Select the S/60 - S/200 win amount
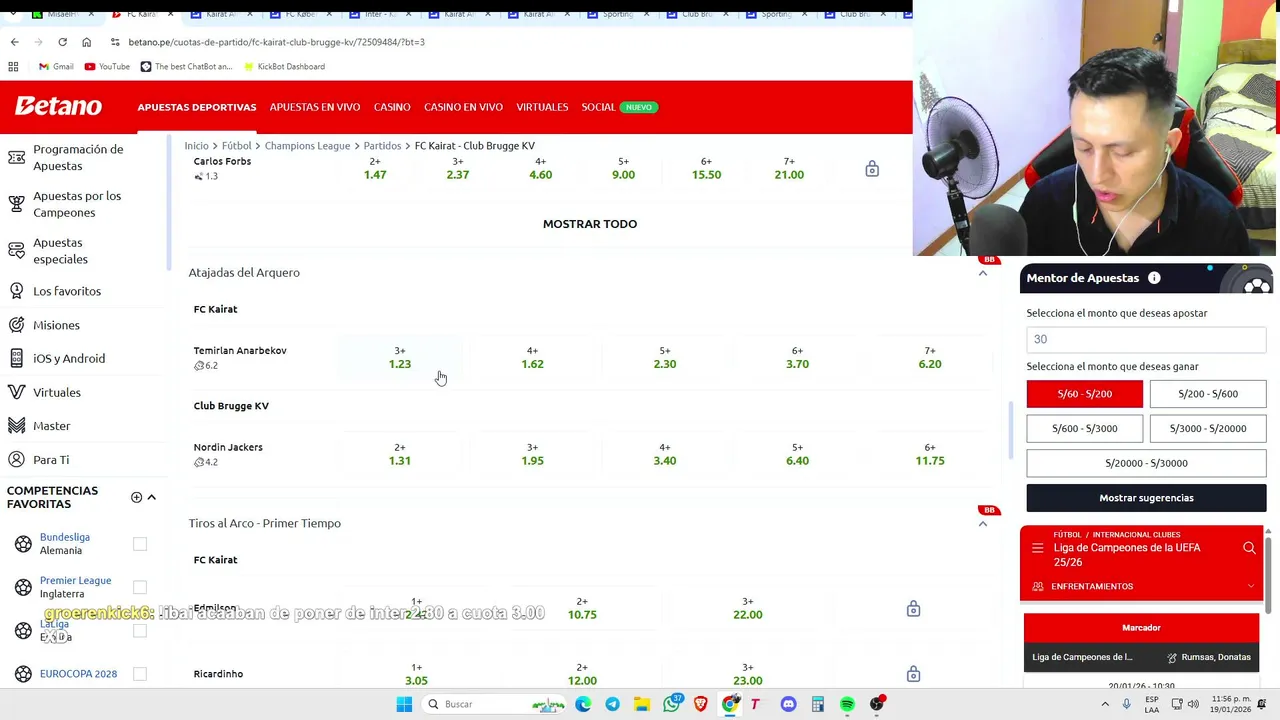Image resolution: width=1280 pixels, height=720 pixels. [x=1084, y=394]
